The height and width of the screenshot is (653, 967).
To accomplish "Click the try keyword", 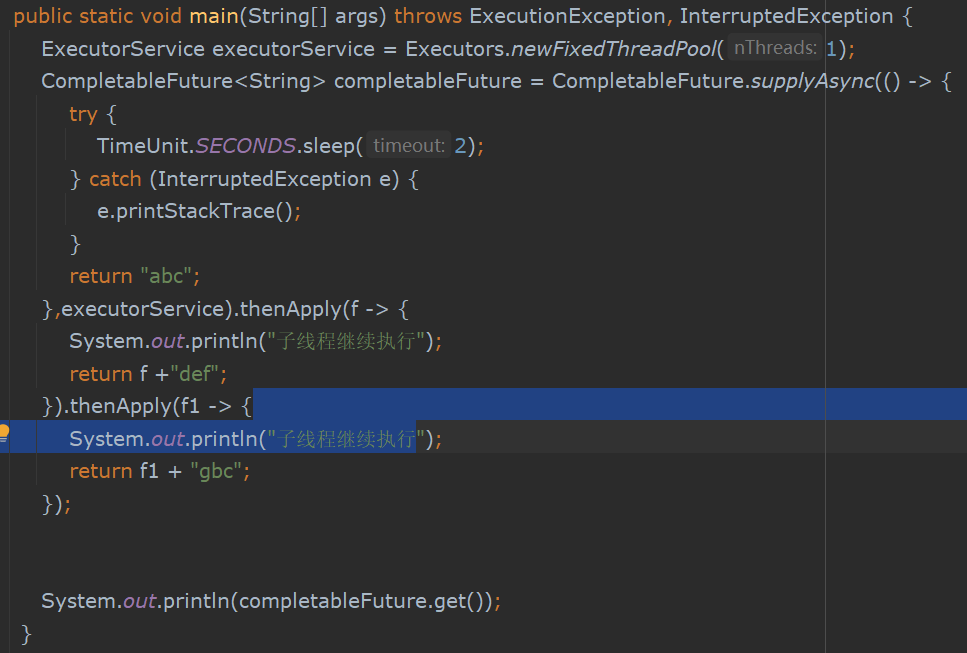I will pos(83,114).
